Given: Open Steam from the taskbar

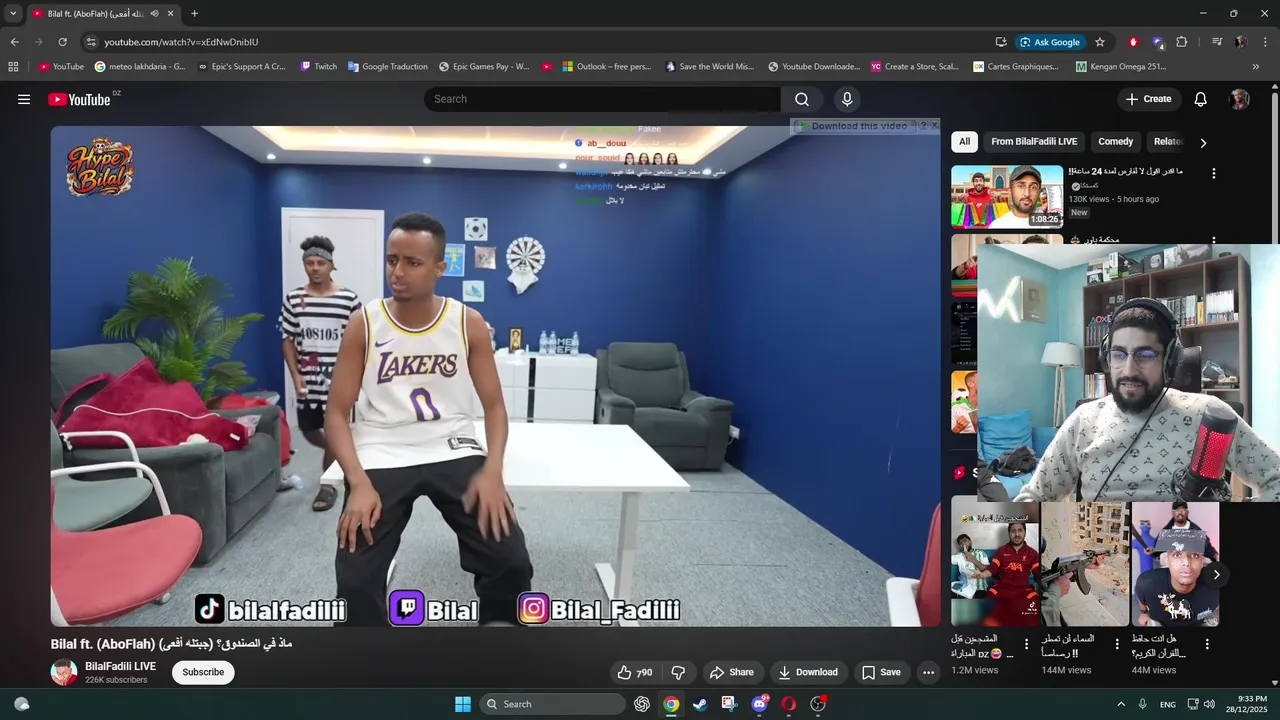Looking at the screenshot, I should click(700, 704).
